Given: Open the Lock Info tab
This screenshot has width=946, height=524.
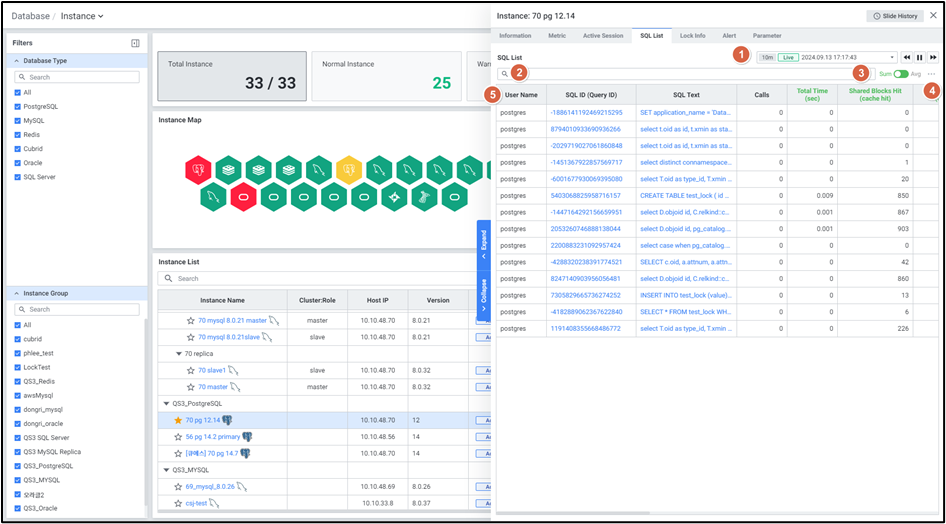Looking at the screenshot, I should [x=692, y=35].
